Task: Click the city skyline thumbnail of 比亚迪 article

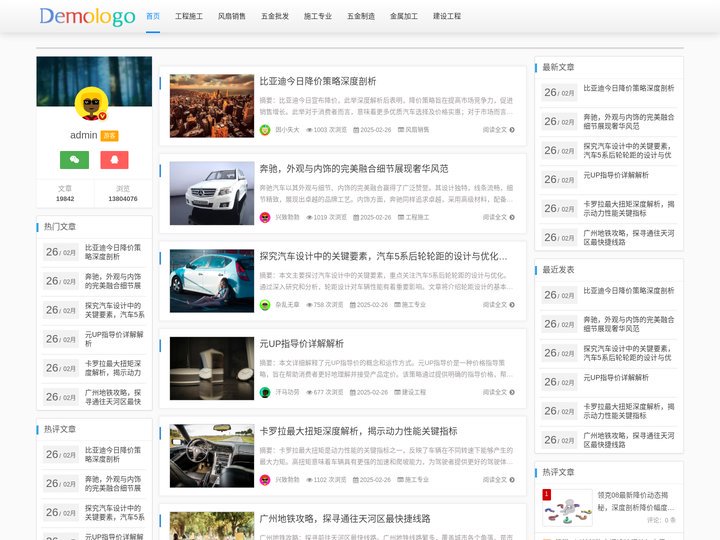Action: pyautogui.click(x=212, y=106)
